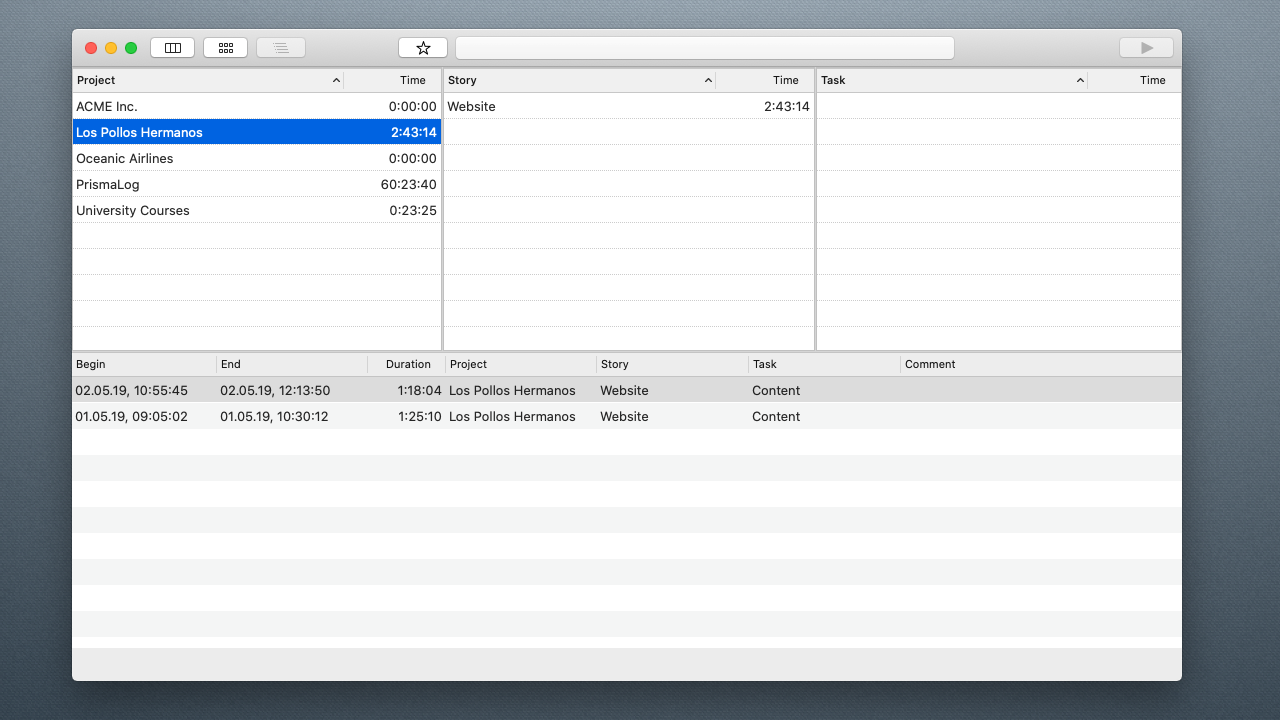
Task: Start the timer with the play button
Action: point(1146,47)
